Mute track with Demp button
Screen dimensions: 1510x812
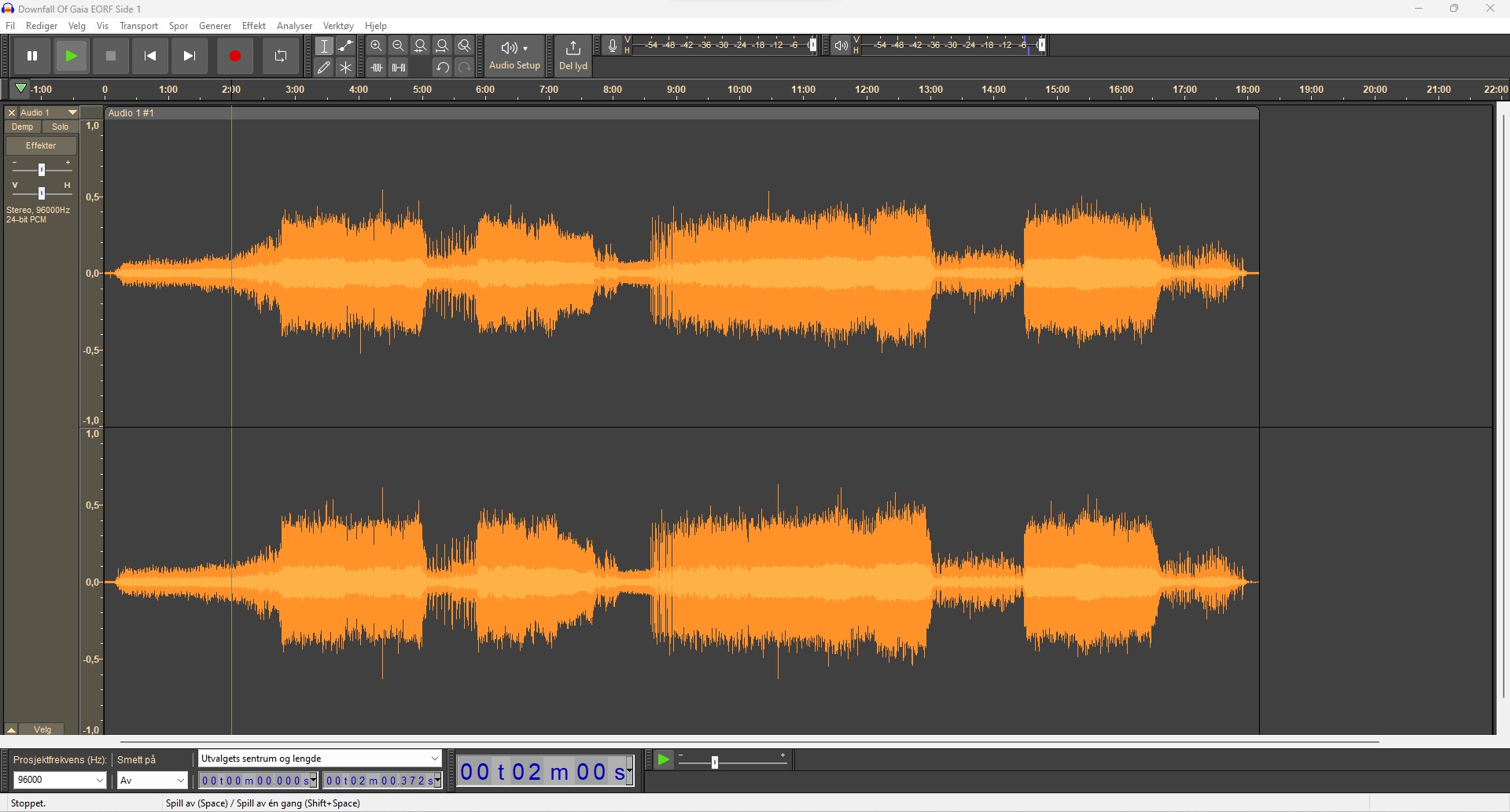pyautogui.click(x=23, y=127)
